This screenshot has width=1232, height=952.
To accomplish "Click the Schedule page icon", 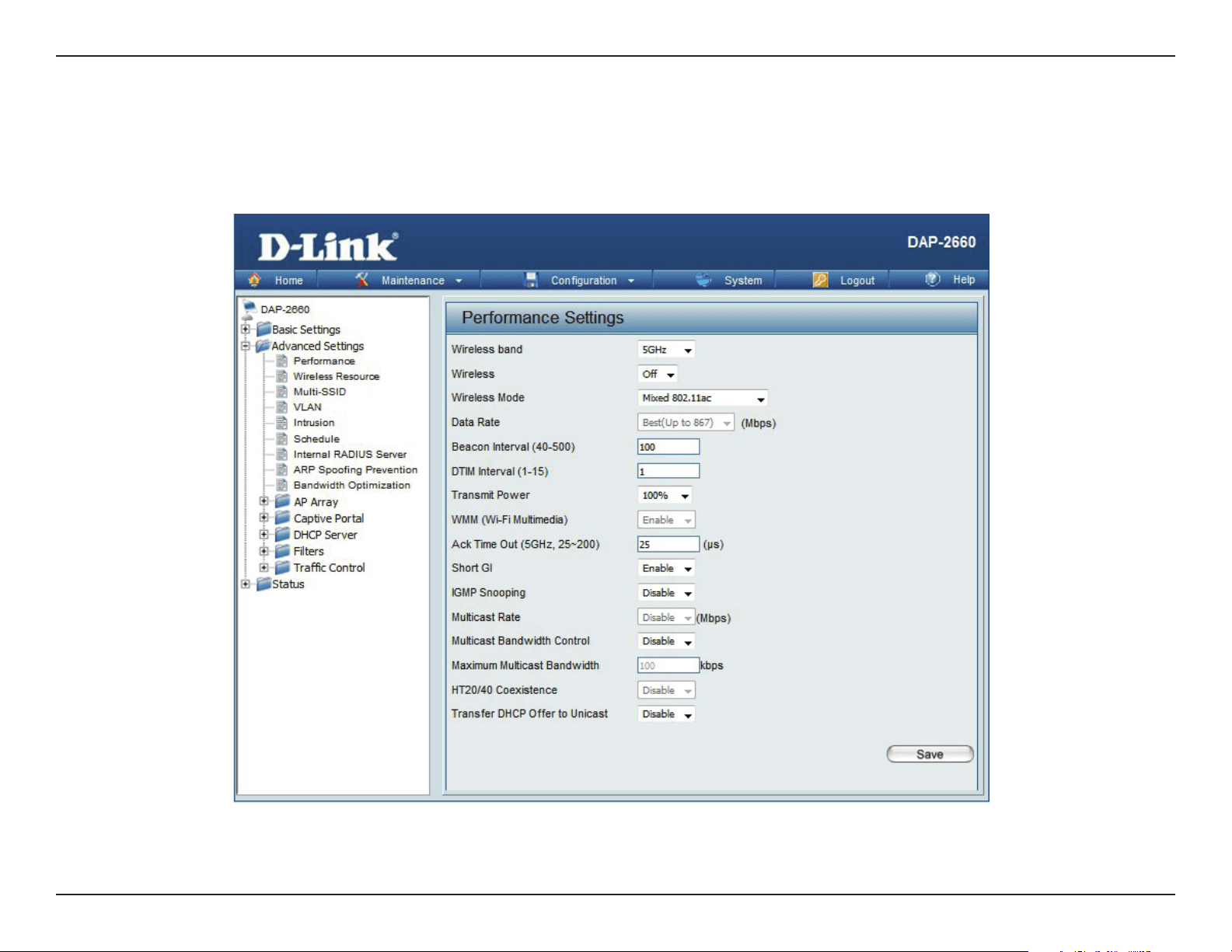I will (282, 439).
